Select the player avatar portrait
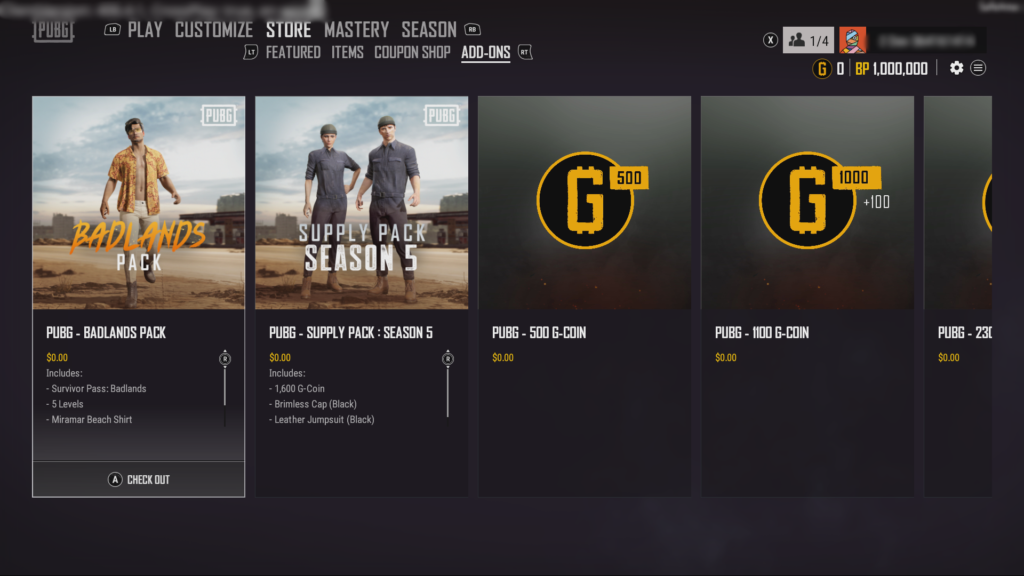 (852, 40)
